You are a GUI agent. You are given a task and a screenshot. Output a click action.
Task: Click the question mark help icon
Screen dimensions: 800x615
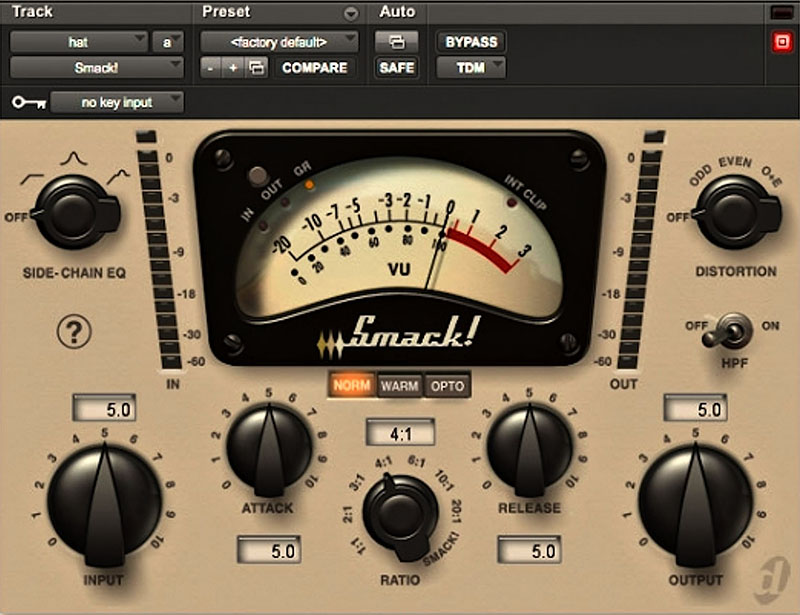pyautogui.click(x=74, y=331)
